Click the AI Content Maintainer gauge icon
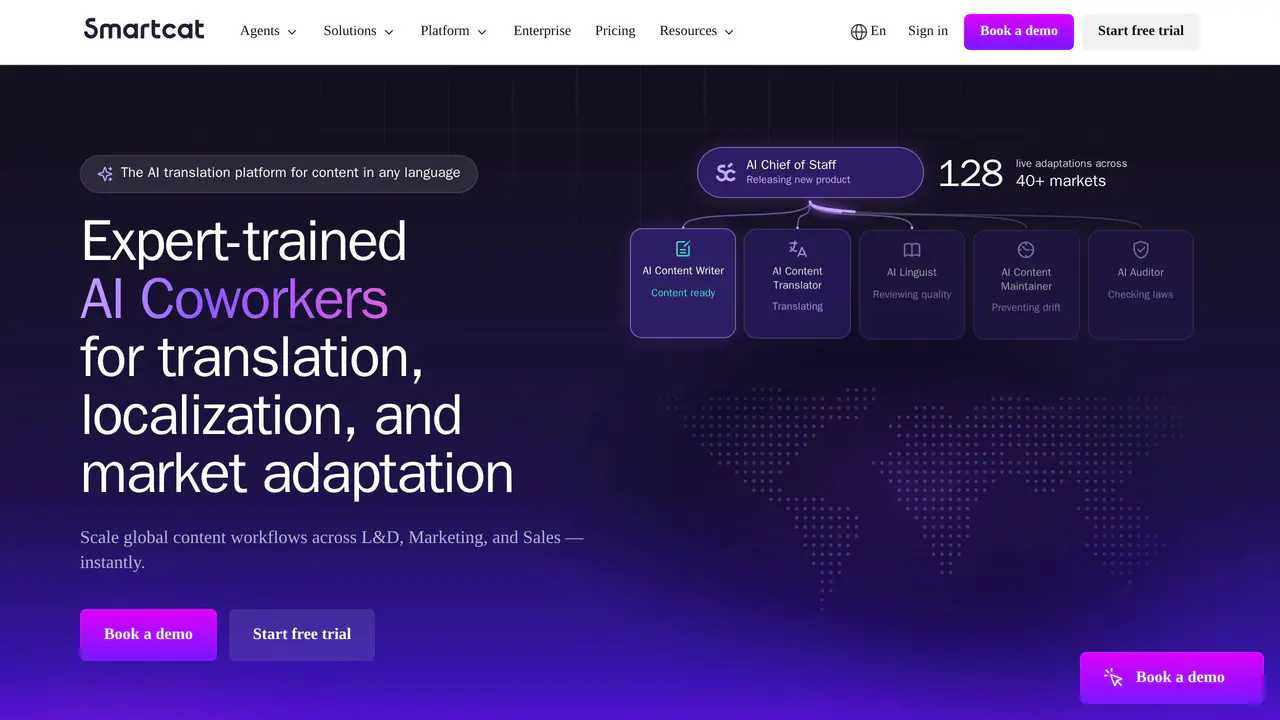 tap(1026, 250)
